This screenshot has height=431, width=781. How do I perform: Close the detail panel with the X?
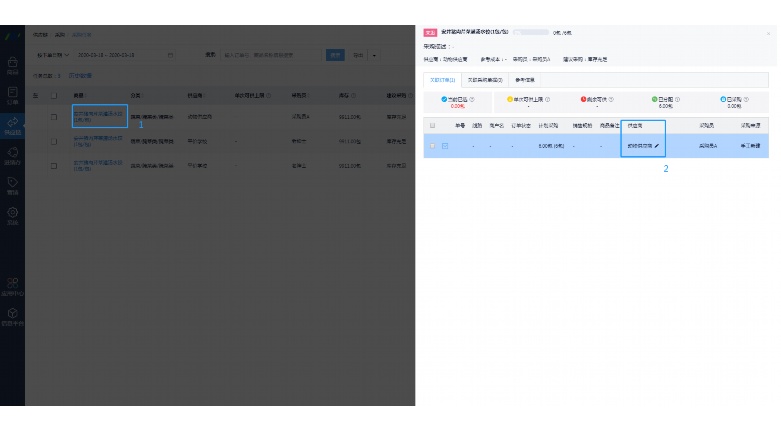(769, 33)
